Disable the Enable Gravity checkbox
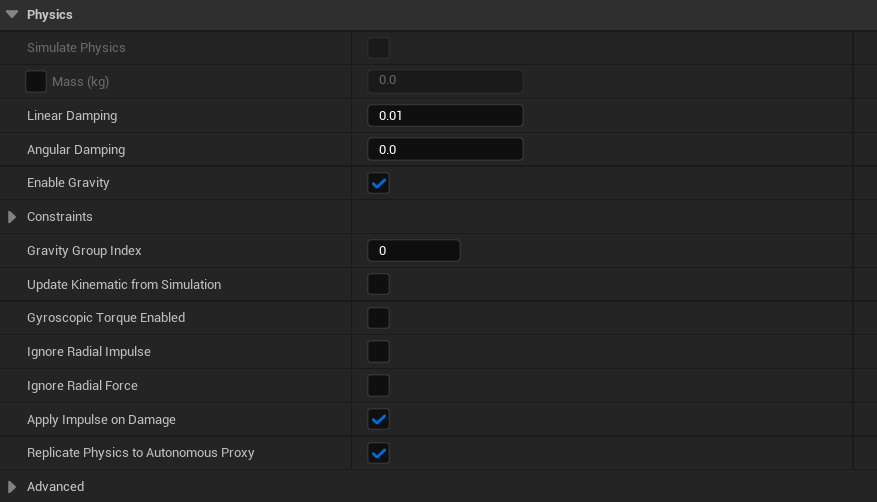This screenshot has width=877, height=502. pos(378,183)
